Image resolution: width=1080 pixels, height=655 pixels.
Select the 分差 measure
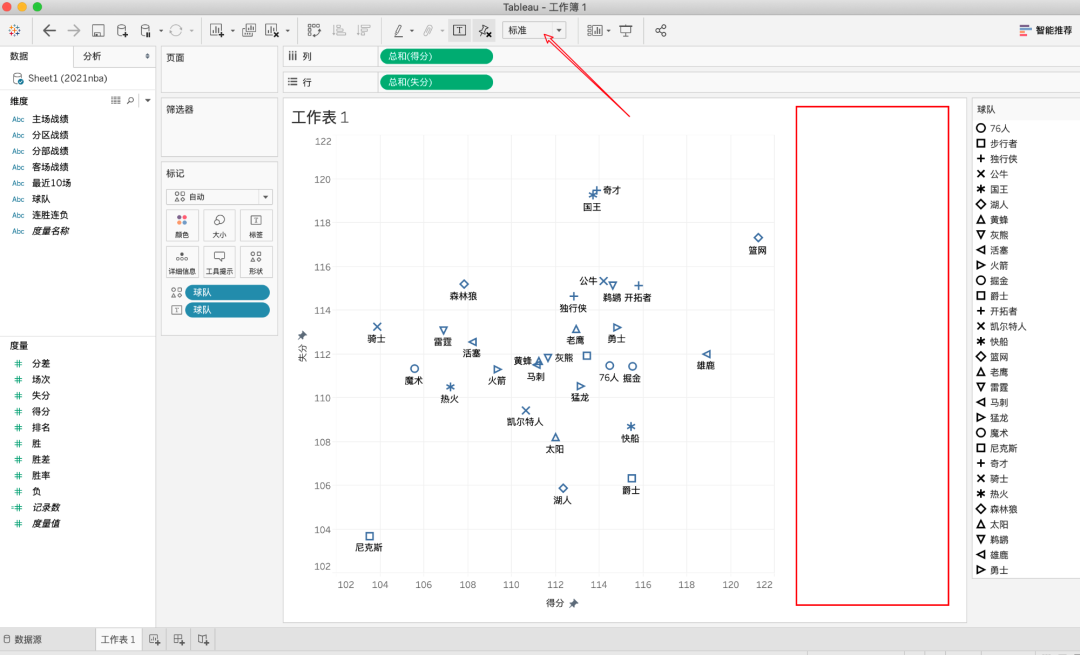41,364
